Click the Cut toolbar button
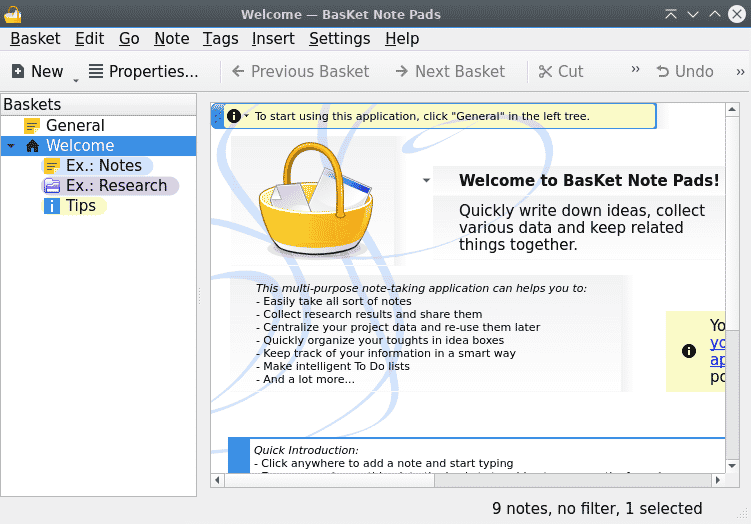The width and height of the screenshot is (751, 524). coord(560,71)
